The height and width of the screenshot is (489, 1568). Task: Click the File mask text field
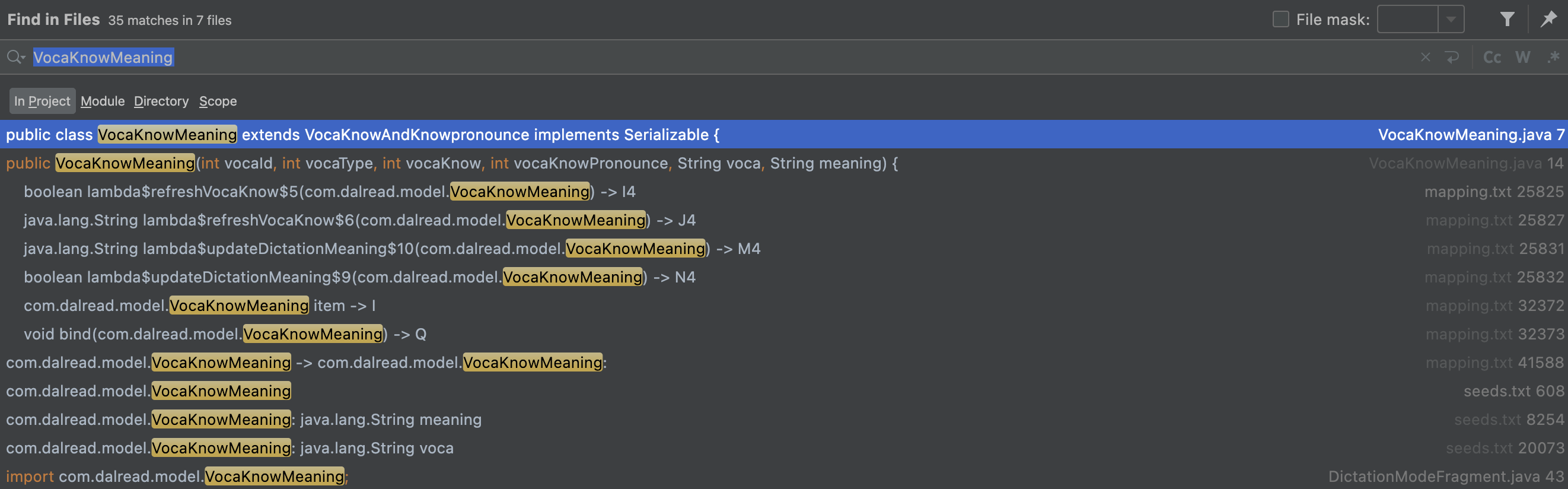click(x=1407, y=20)
